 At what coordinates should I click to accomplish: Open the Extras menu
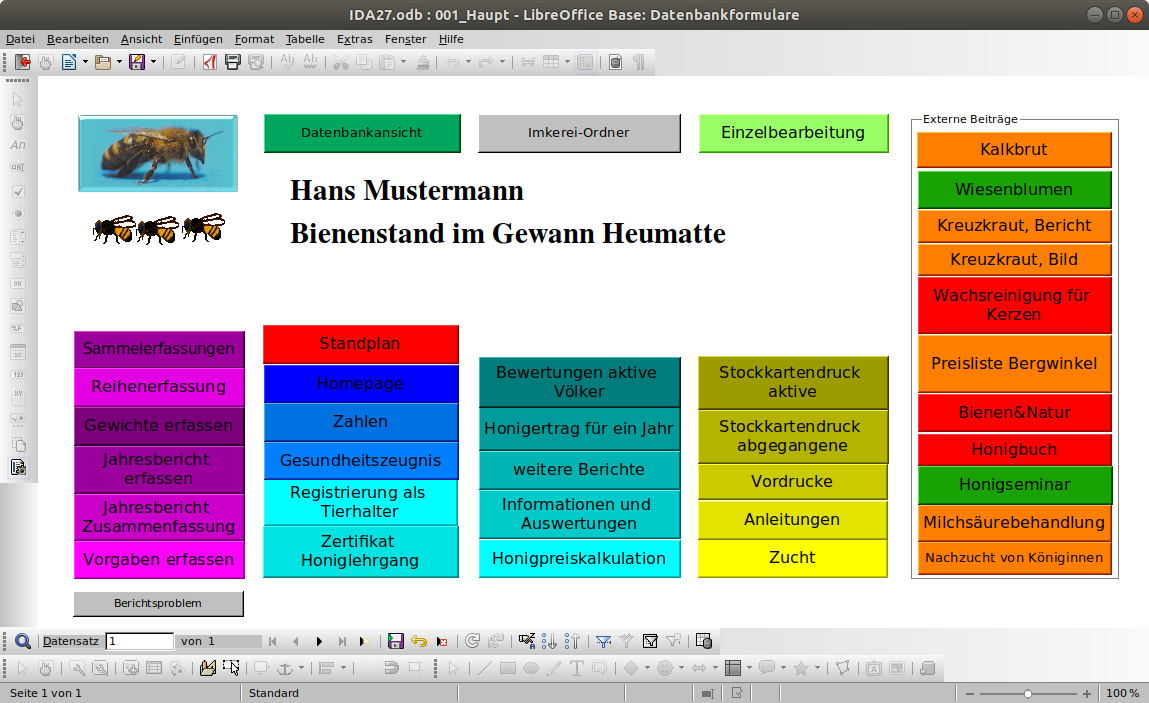[355, 40]
